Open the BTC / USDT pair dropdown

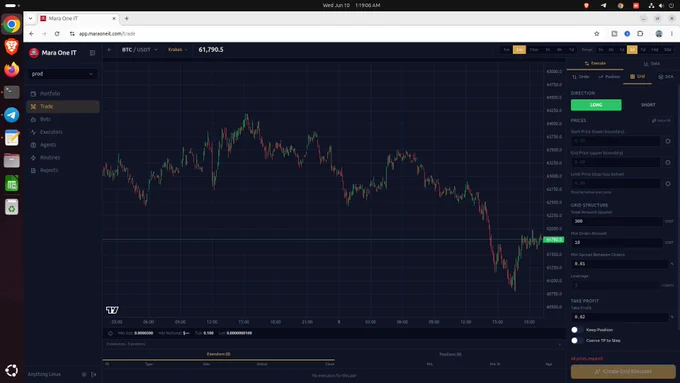pos(139,50)
